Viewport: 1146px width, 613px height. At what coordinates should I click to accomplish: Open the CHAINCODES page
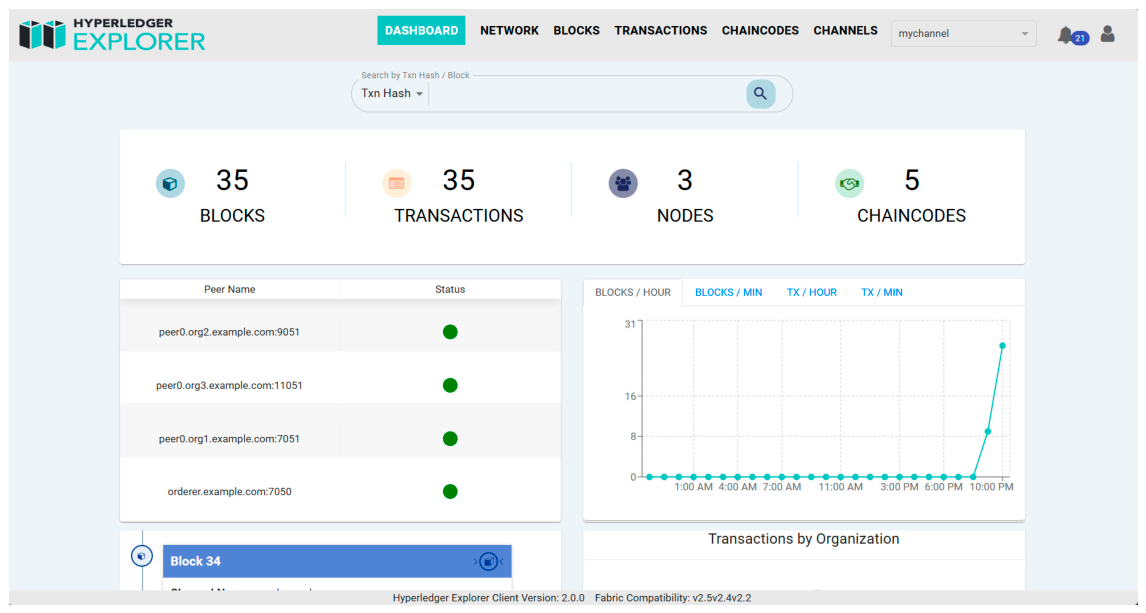(760, 31)
